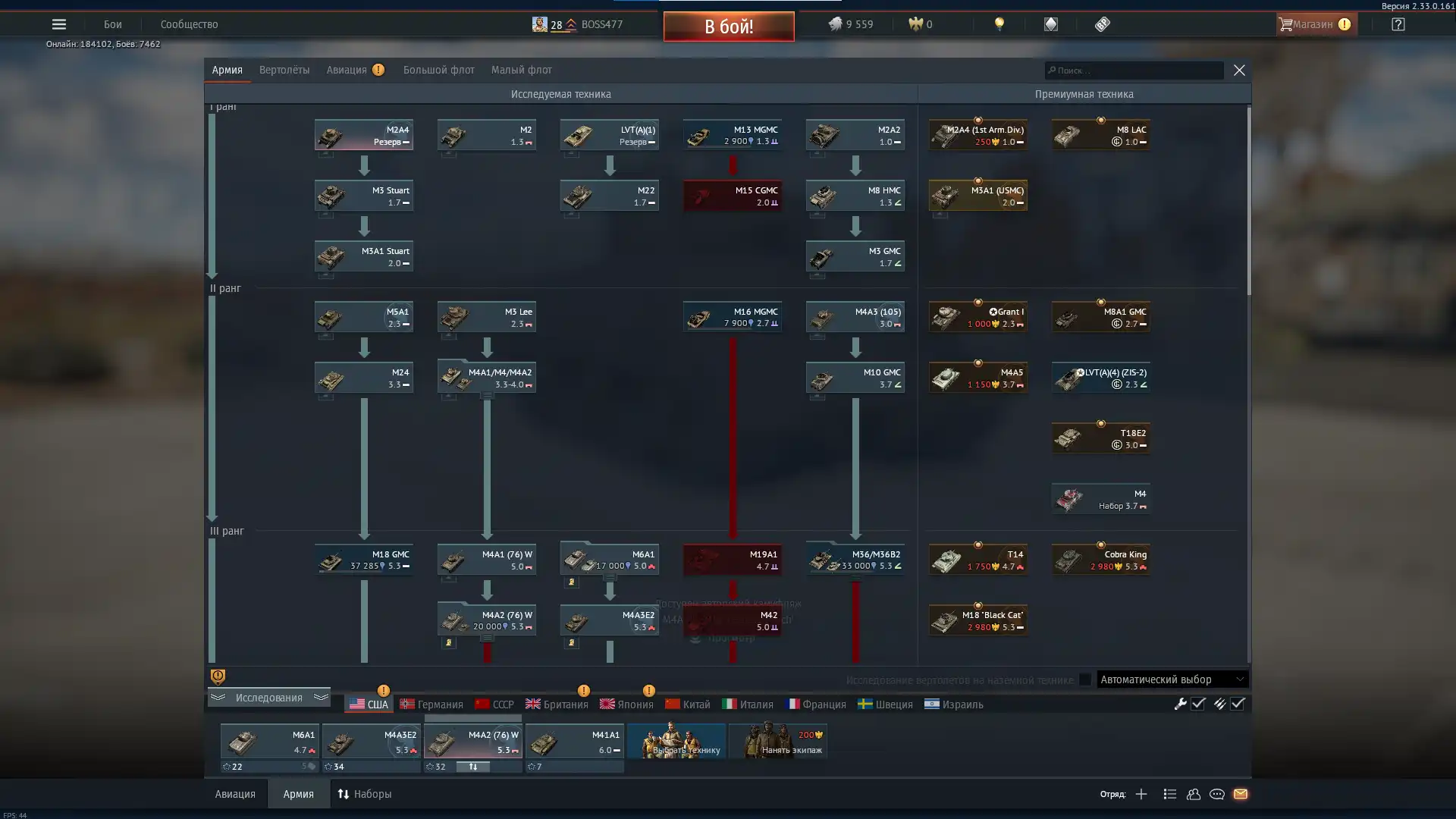
Task: Switch to the Армия research tab
Action: pos(227,70)
